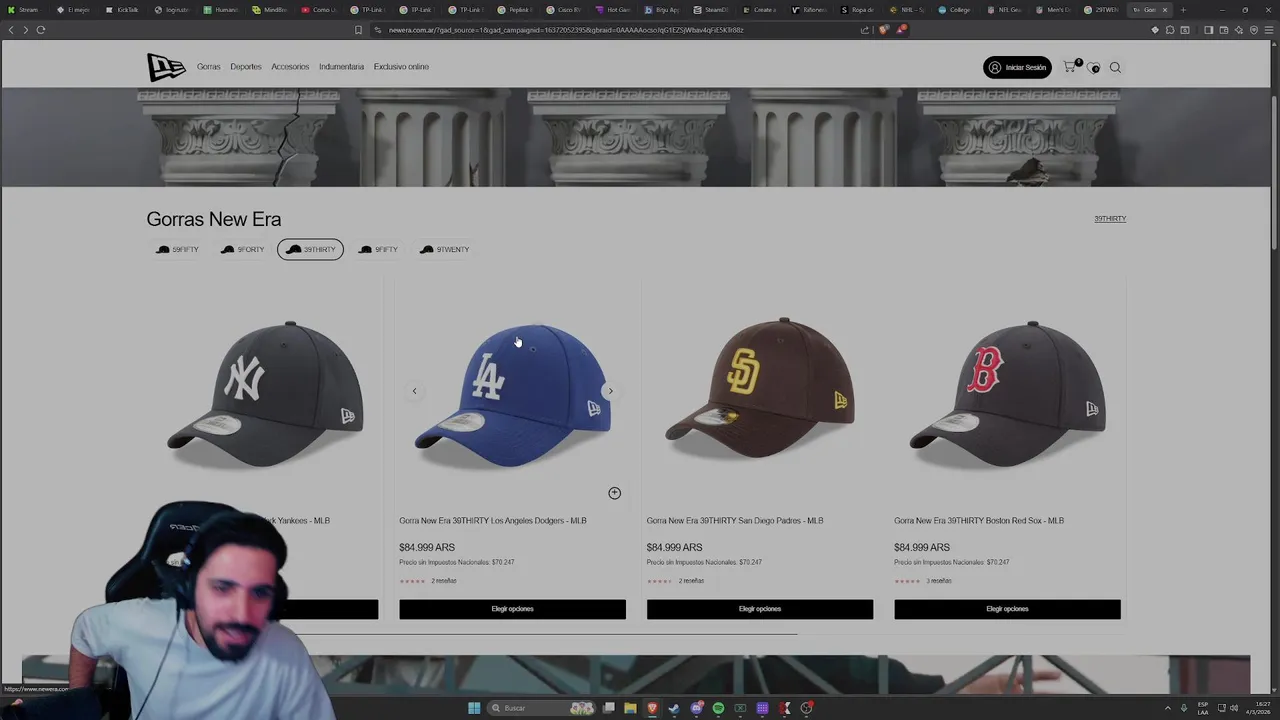The image size is (1280, 720).
Task: Select the 39THIRTY cap style tab
Action: (x=310, y=249)
